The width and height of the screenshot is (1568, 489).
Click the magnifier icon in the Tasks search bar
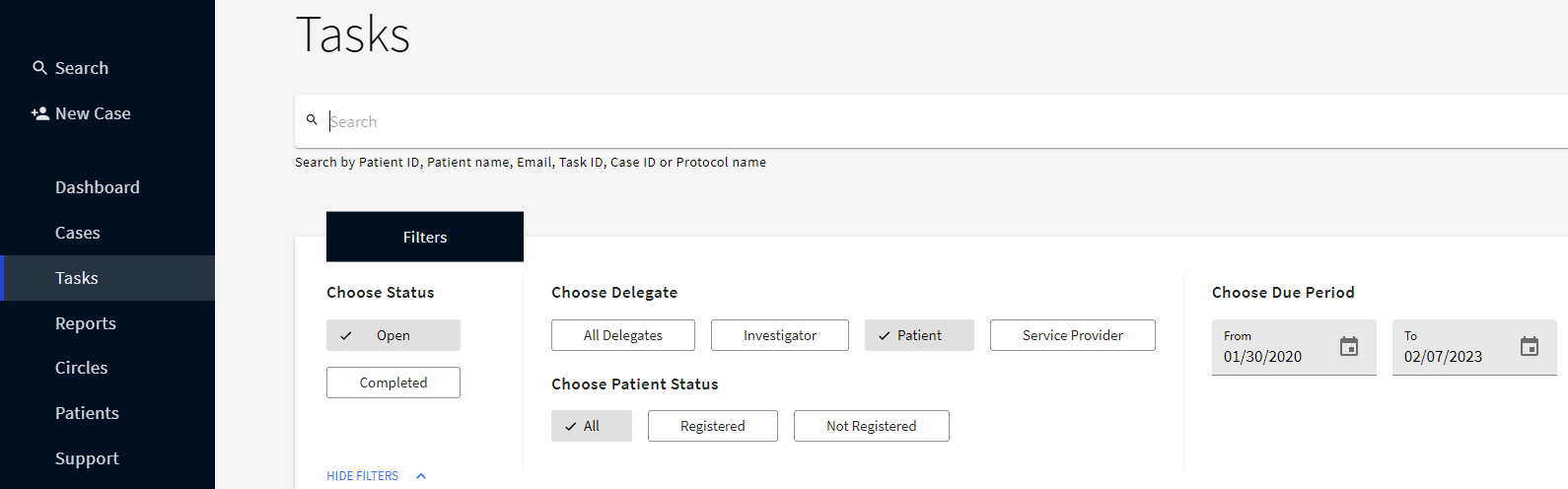[312, 120]
